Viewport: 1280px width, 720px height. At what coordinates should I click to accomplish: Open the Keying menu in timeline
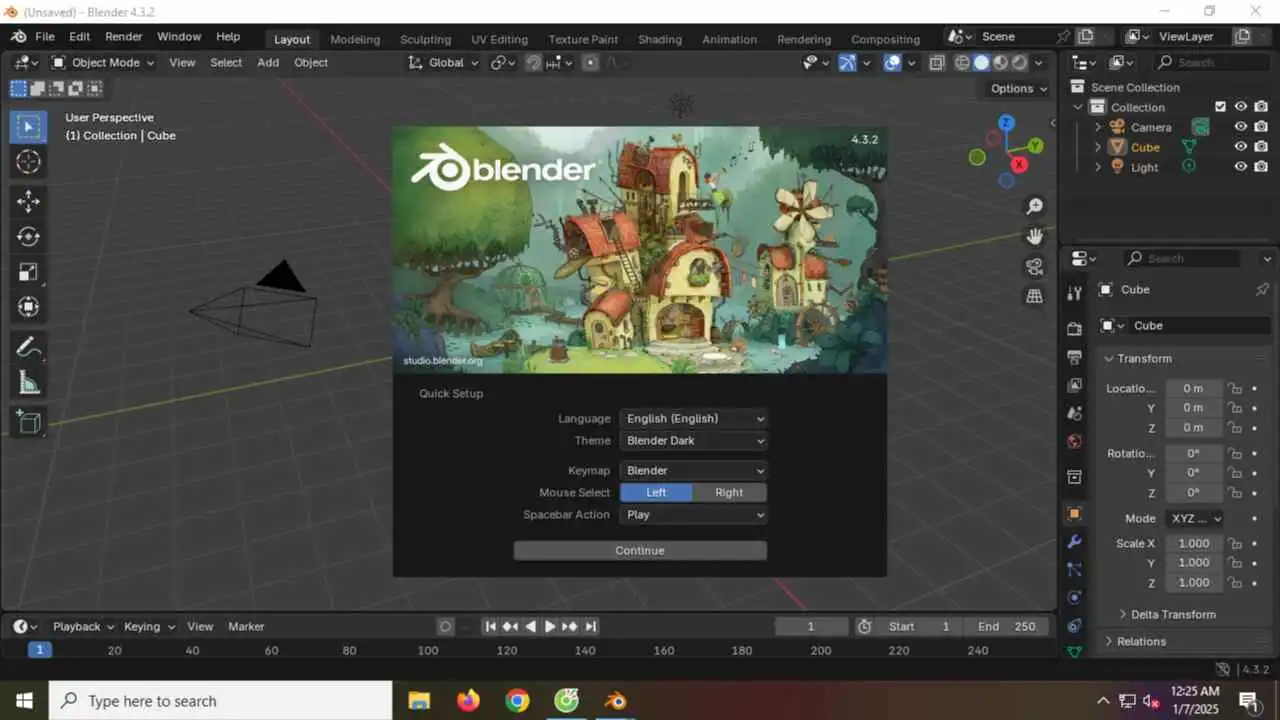point(149,626)
